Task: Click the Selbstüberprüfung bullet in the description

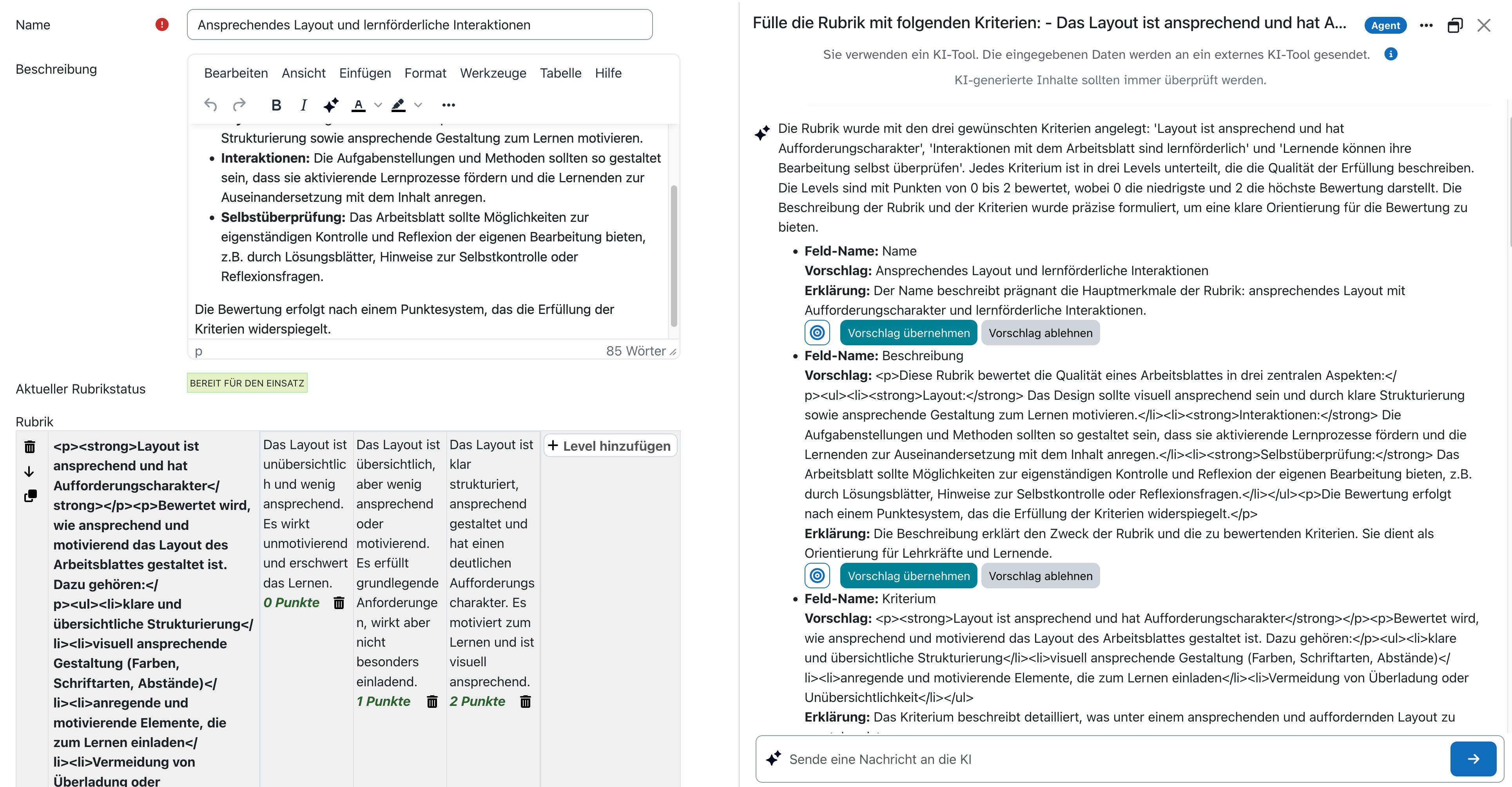Action: [x=434, y=247]
